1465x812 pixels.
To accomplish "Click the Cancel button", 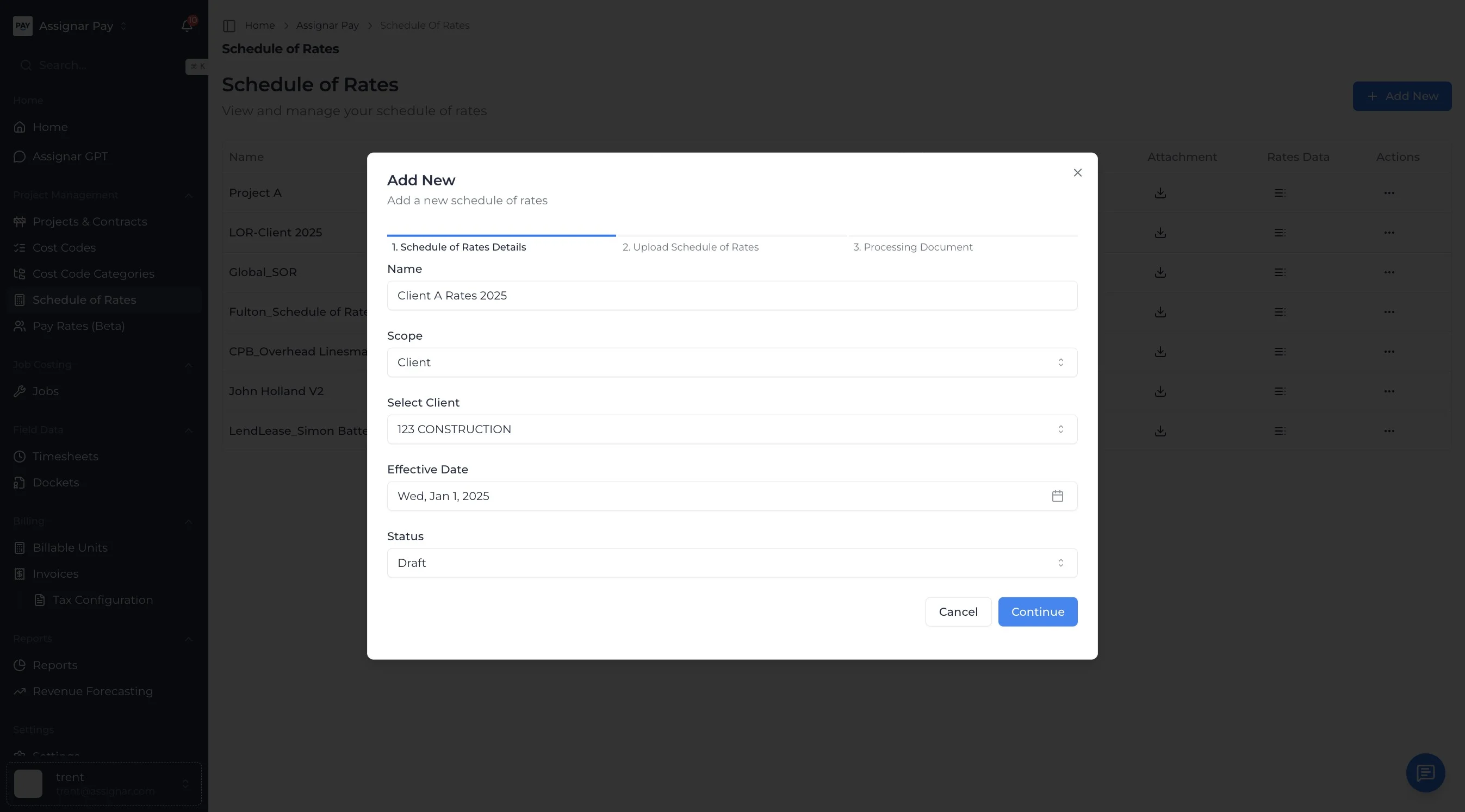I will point(958,611).
